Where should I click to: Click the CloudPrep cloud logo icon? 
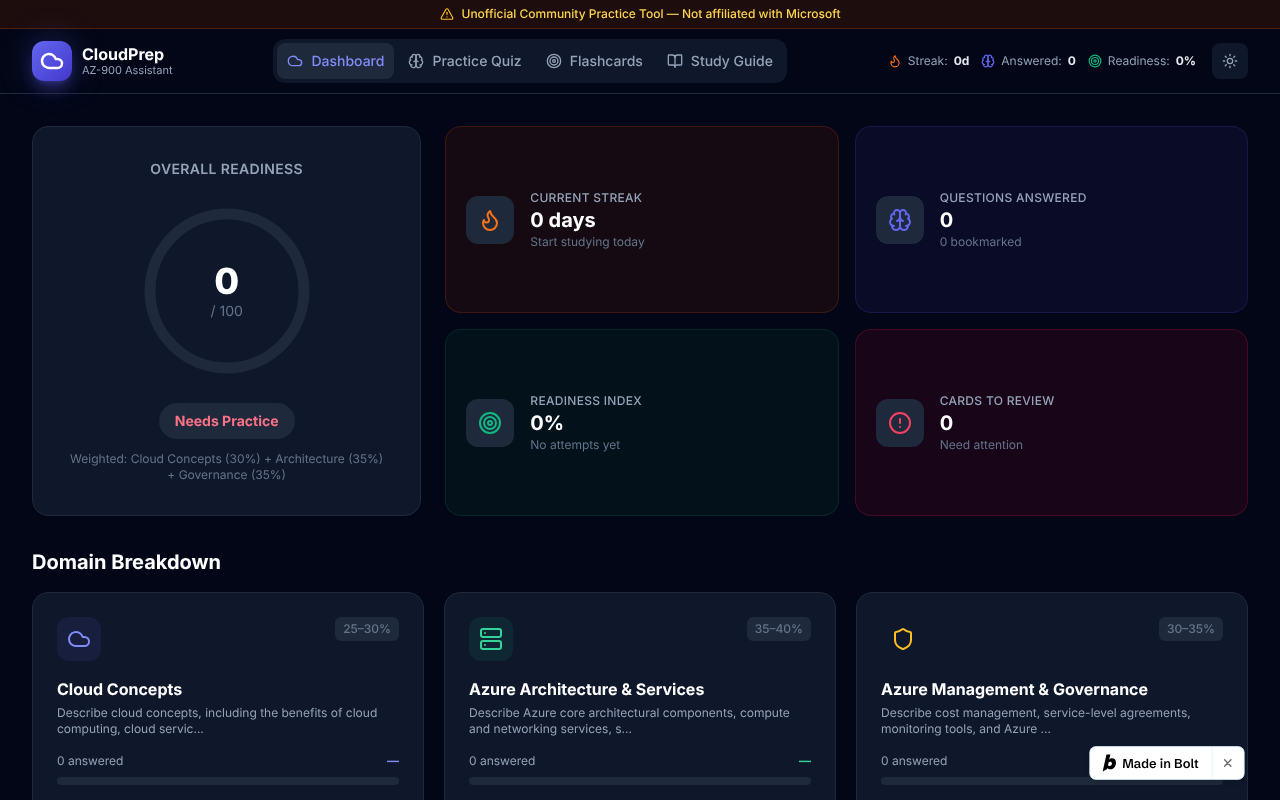[52, 61]
